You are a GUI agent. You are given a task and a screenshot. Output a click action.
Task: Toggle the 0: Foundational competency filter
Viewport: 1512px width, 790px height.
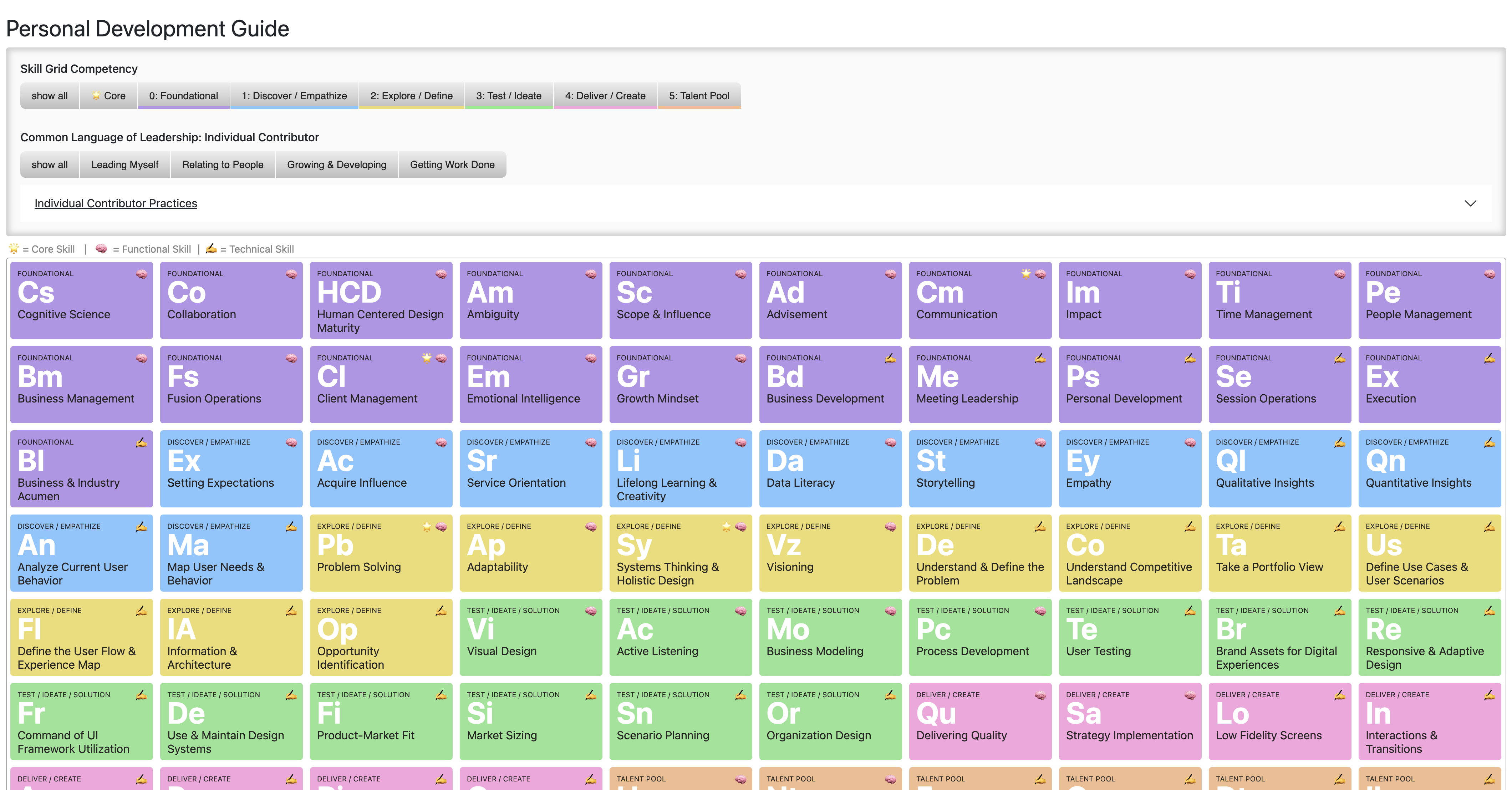pyautogui.click(x=183, y=96)
